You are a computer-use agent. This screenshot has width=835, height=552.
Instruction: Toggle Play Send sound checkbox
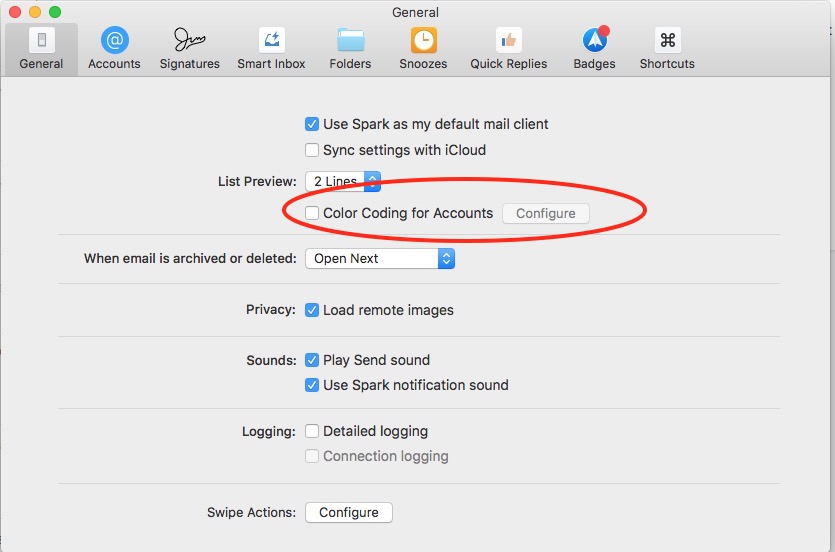pos(312,360)
